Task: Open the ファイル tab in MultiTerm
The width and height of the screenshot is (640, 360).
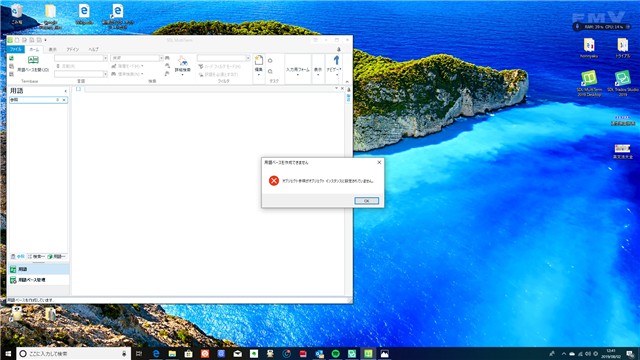Action: pos(16,49)
